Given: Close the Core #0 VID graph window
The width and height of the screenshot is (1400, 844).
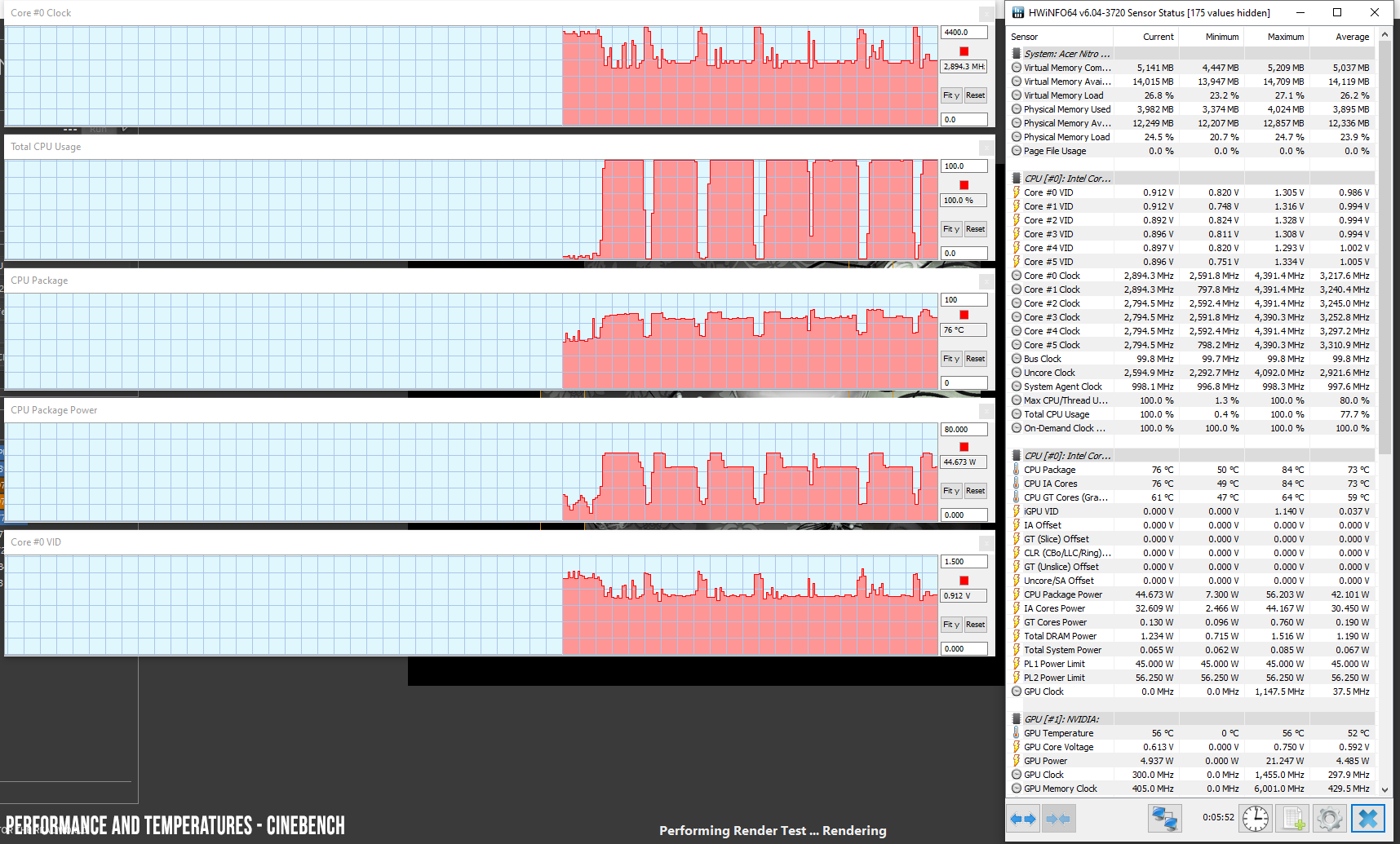Looking at the screenshot, I should [986, 543].
